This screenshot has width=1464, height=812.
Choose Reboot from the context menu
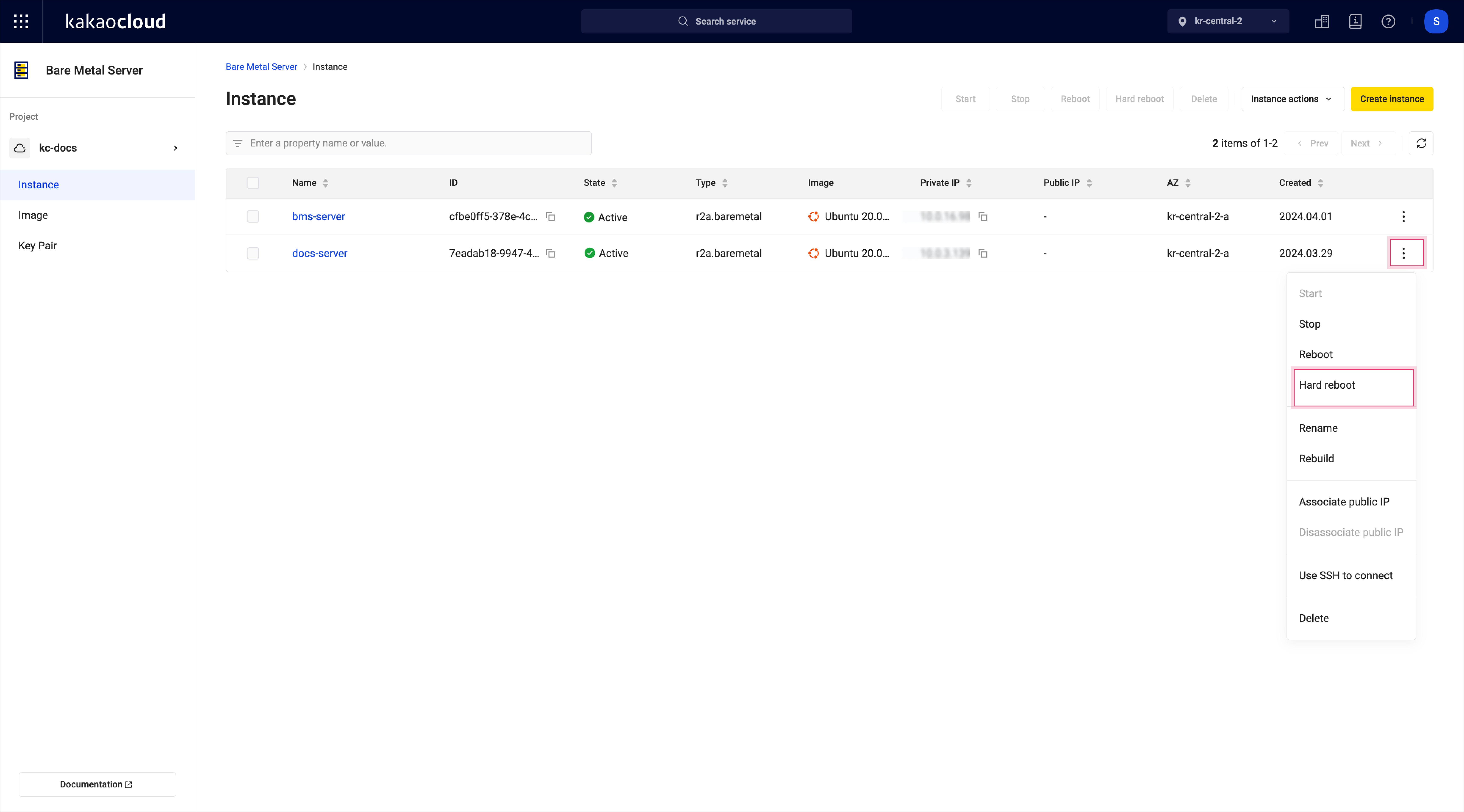(x=1351, y=354)
